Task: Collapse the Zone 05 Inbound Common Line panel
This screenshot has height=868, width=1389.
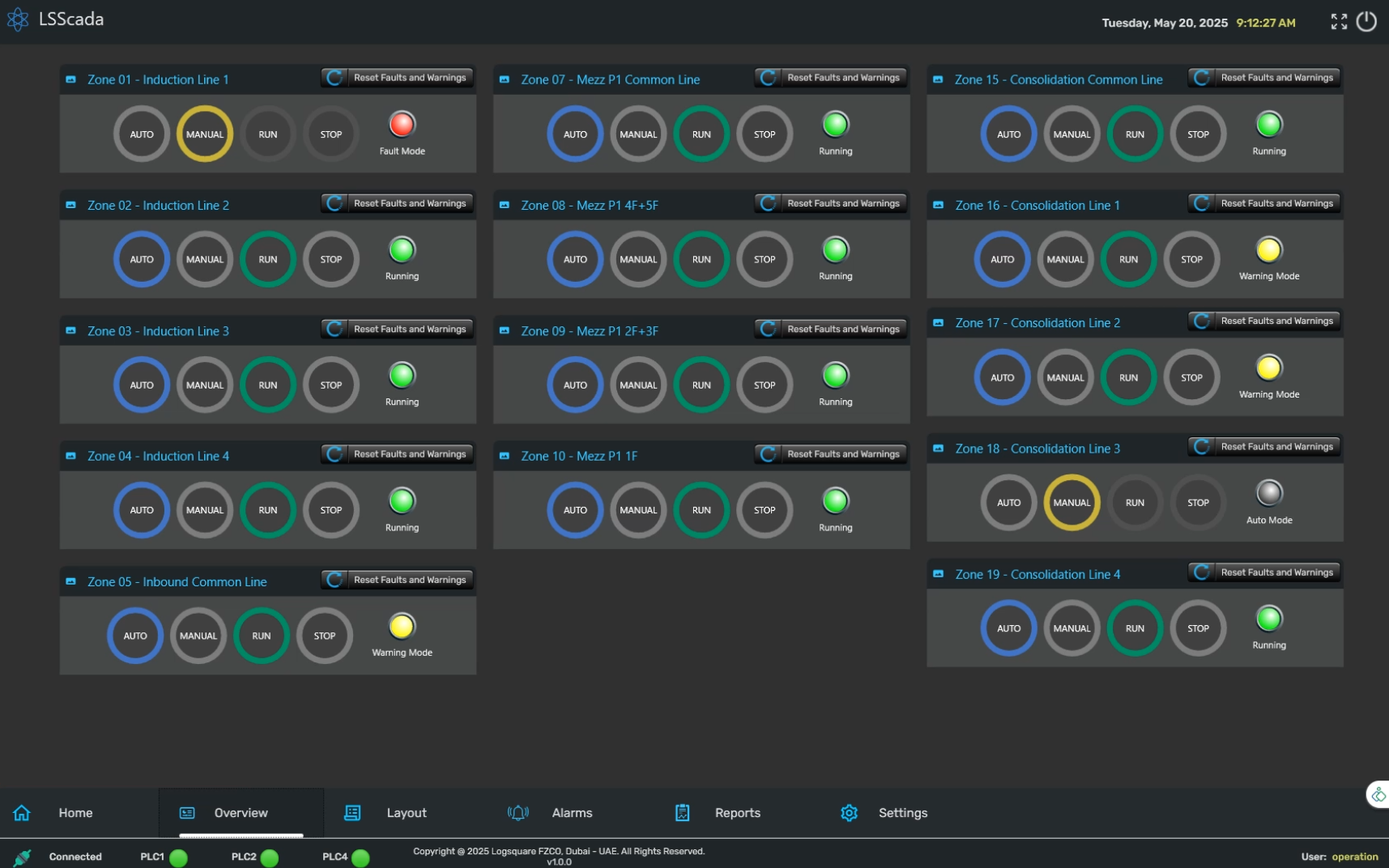Action: coord(71,581)
